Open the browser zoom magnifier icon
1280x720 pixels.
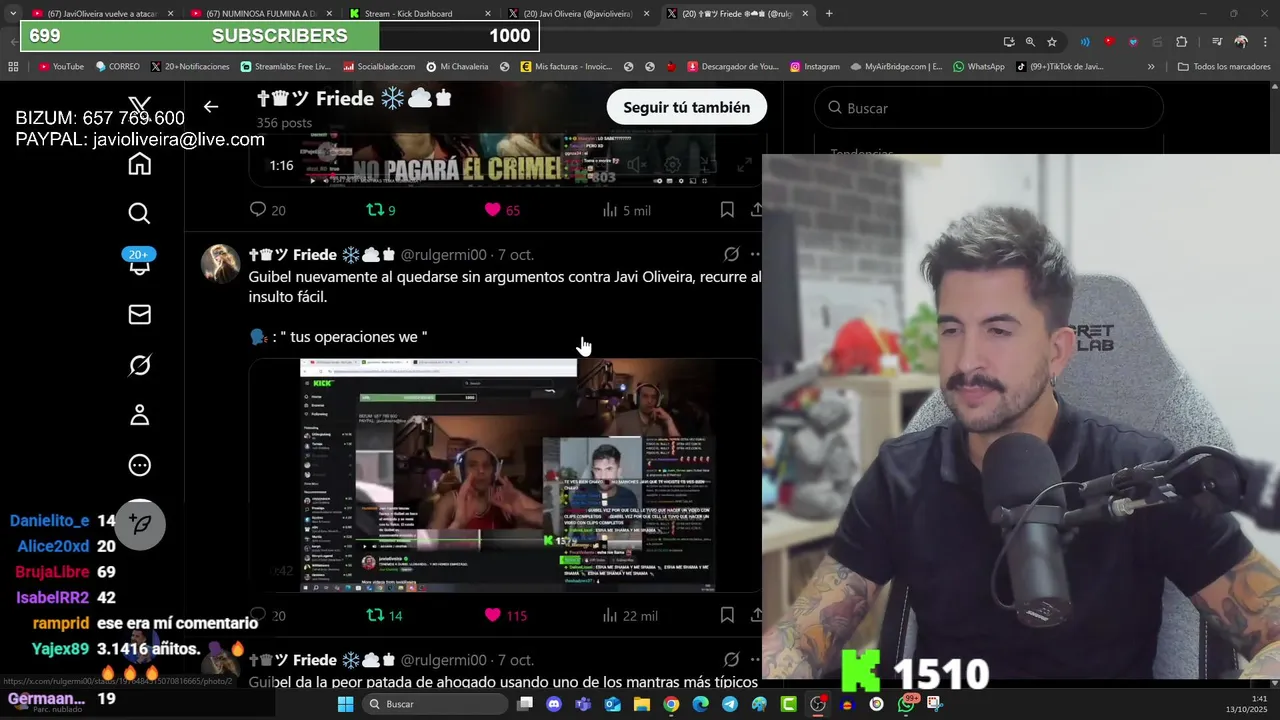[1030, 42]
